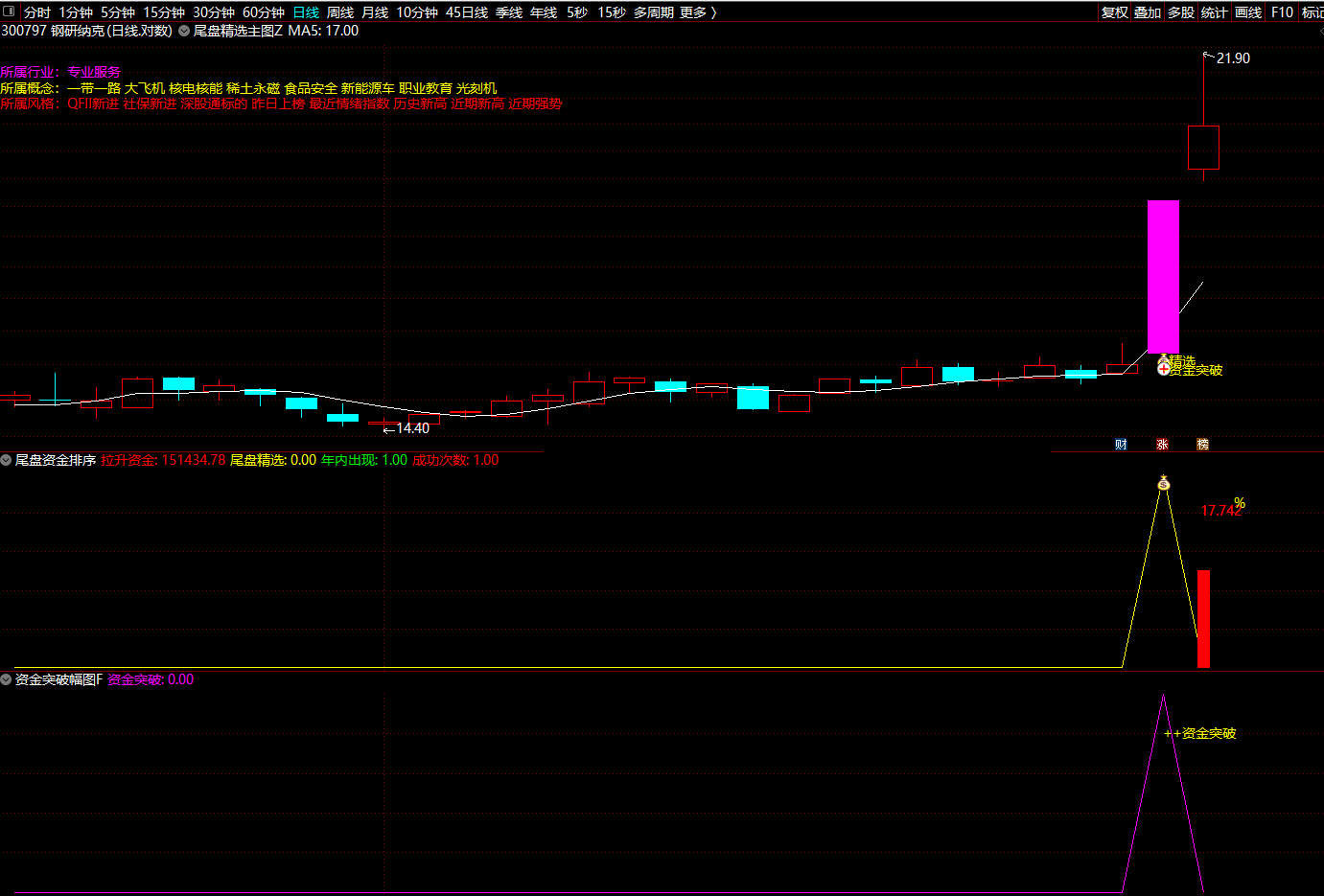Screen dimensions: 1324x896
Task: Click the 历史新高 style label
Action: pos(420,103)
